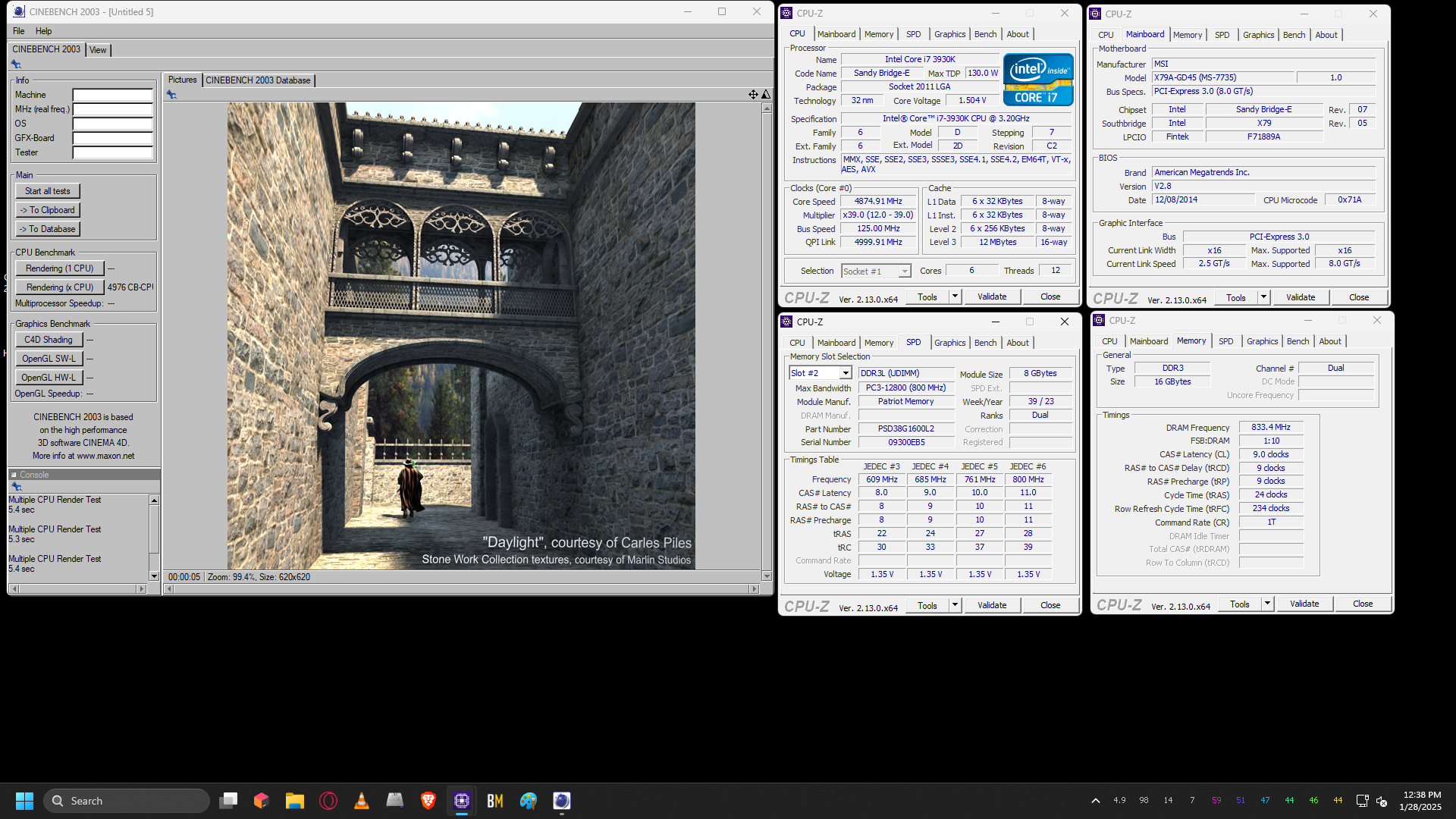The height and width of the screenshot is (819, 1456).
Task: Click the Console scroll-down arrow
Action: (154, 576)
